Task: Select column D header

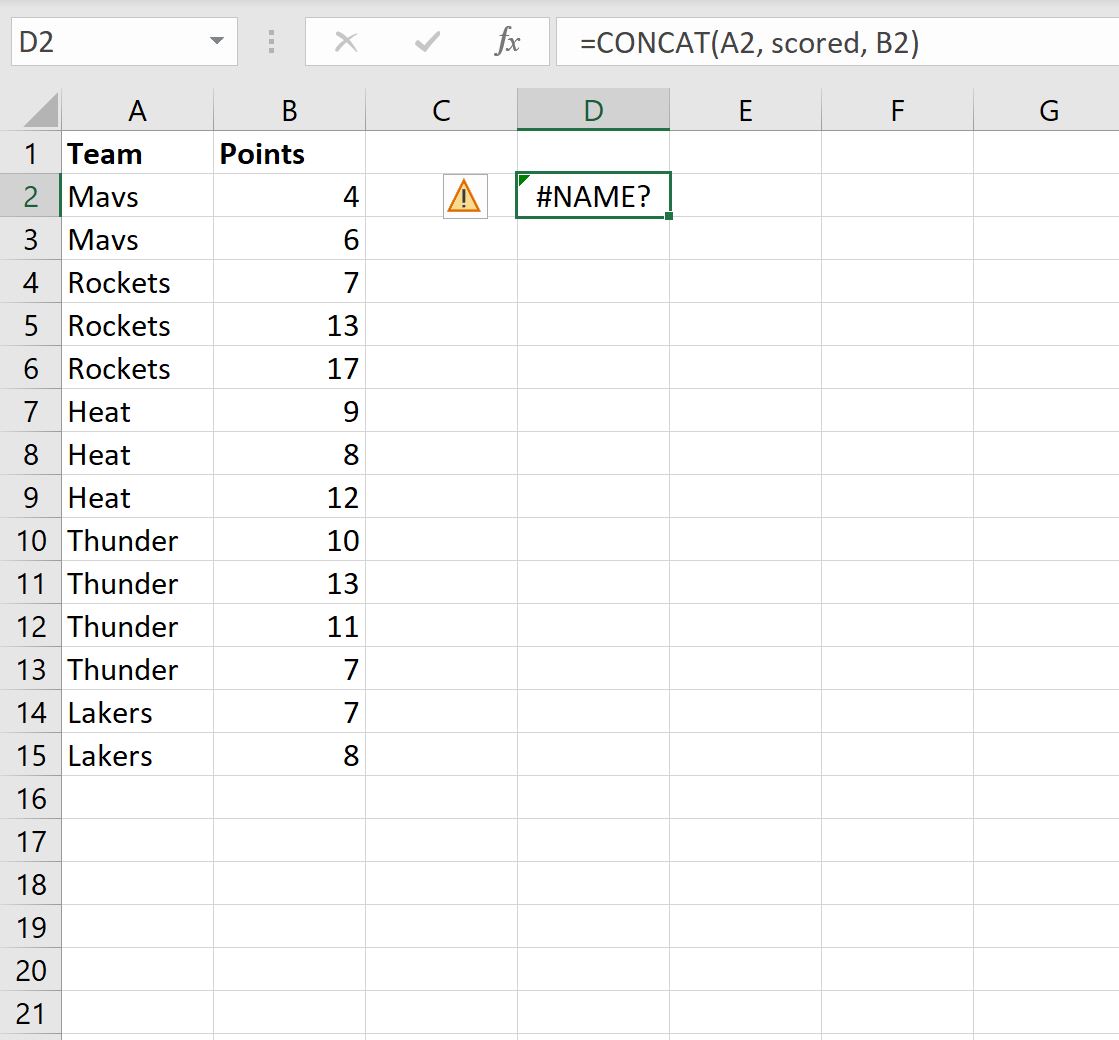Action: point(593,110)
